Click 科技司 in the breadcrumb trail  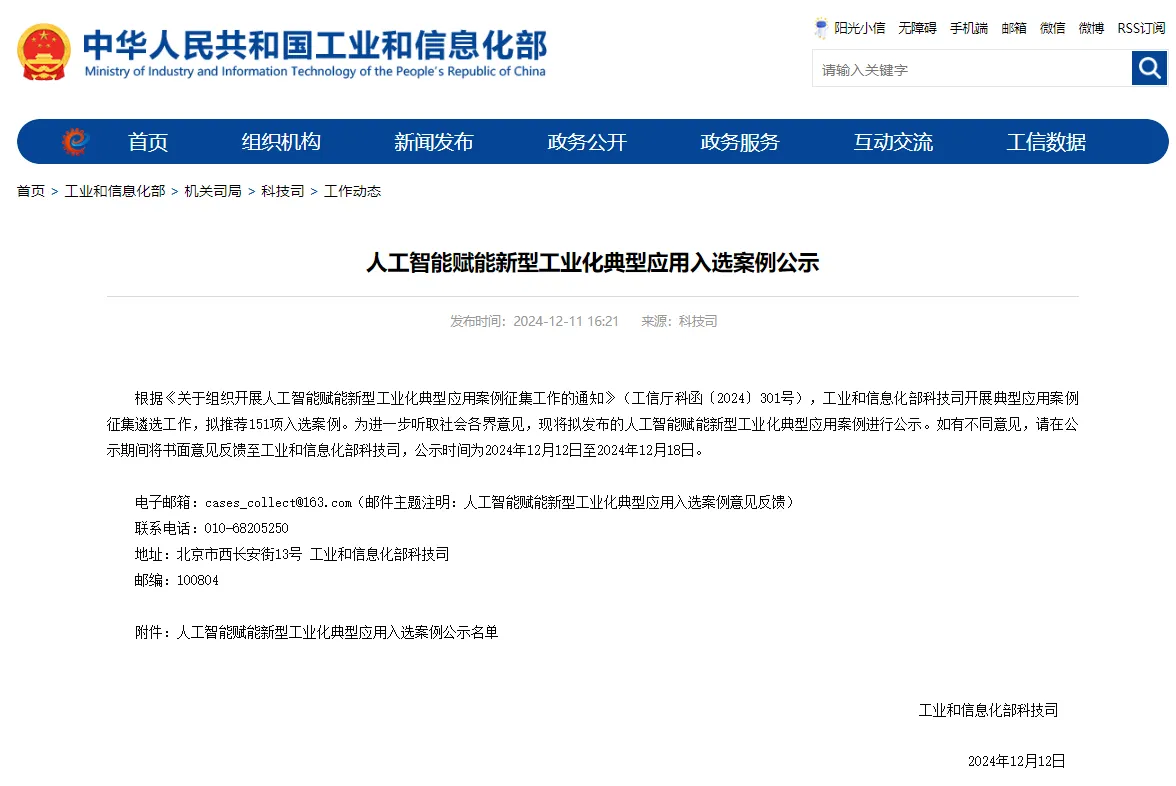(283, 191)
